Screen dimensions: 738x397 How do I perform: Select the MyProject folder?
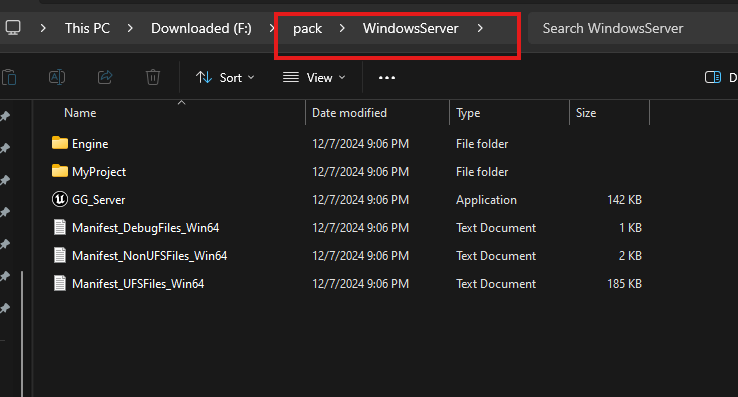(x=99, y=172)
